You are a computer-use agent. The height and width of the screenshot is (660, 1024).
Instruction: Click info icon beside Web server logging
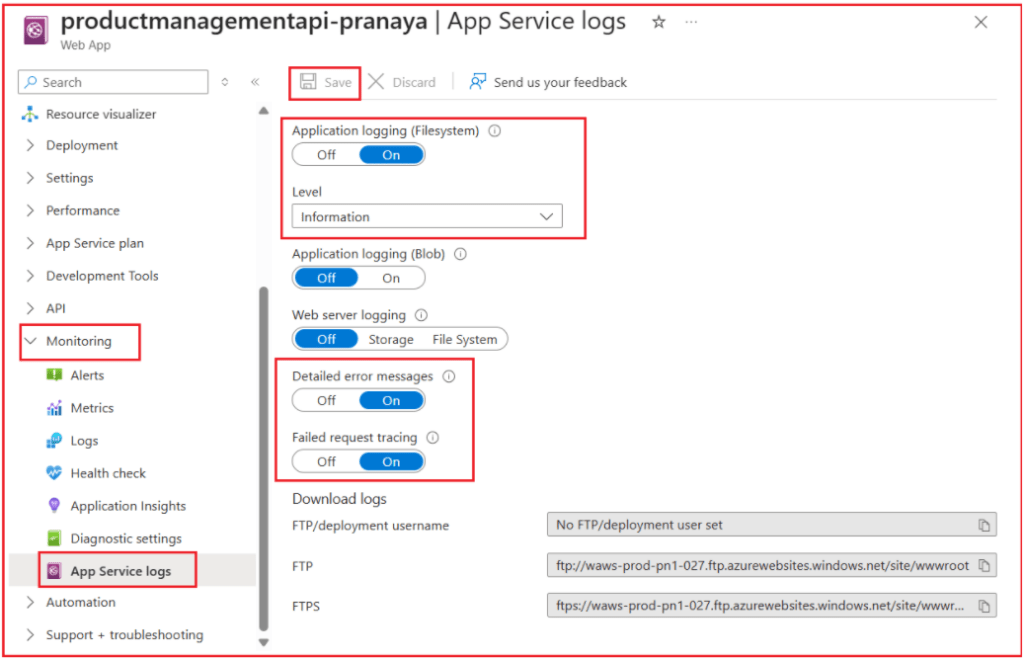tap(421, 315)
